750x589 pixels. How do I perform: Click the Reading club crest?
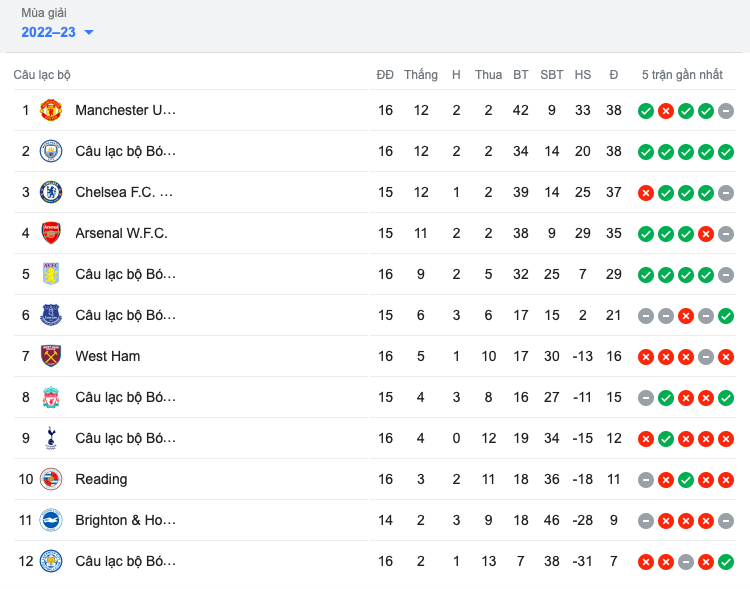50,479
